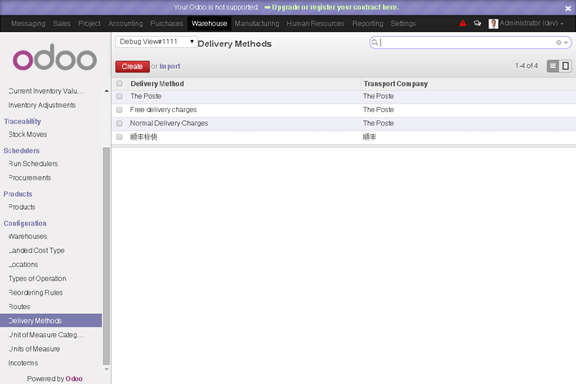The image size is (576, 384).
Task: Click the 顺丰 transport company cell
Action: [370, 137]
